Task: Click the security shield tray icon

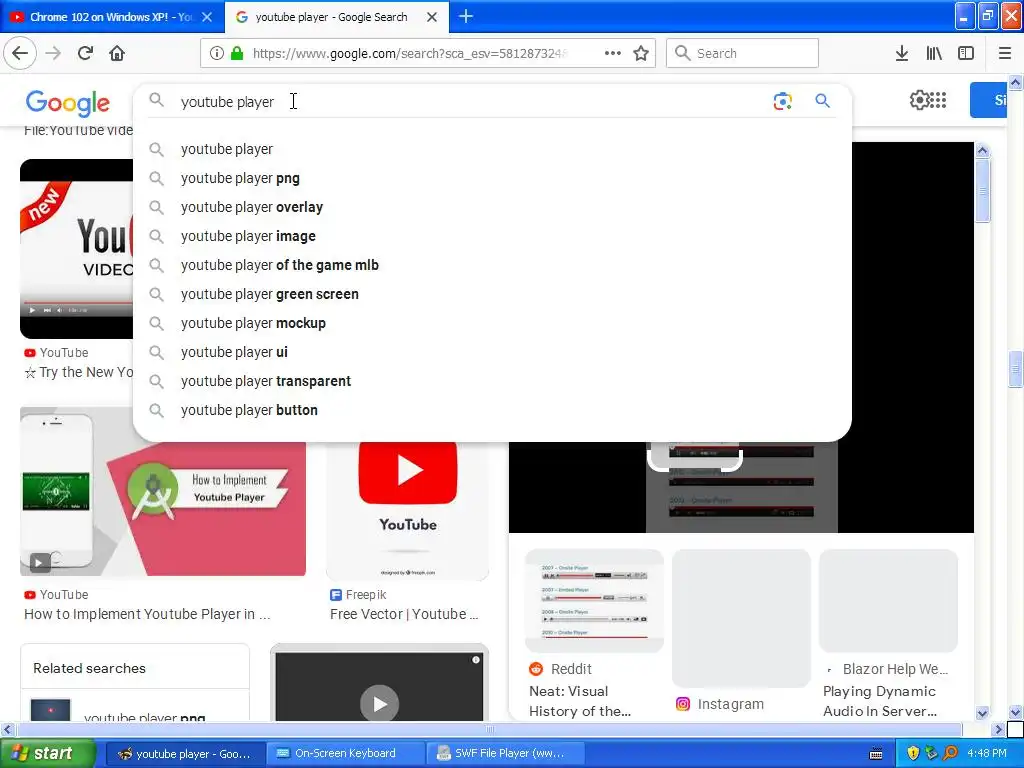Action: 913,753
